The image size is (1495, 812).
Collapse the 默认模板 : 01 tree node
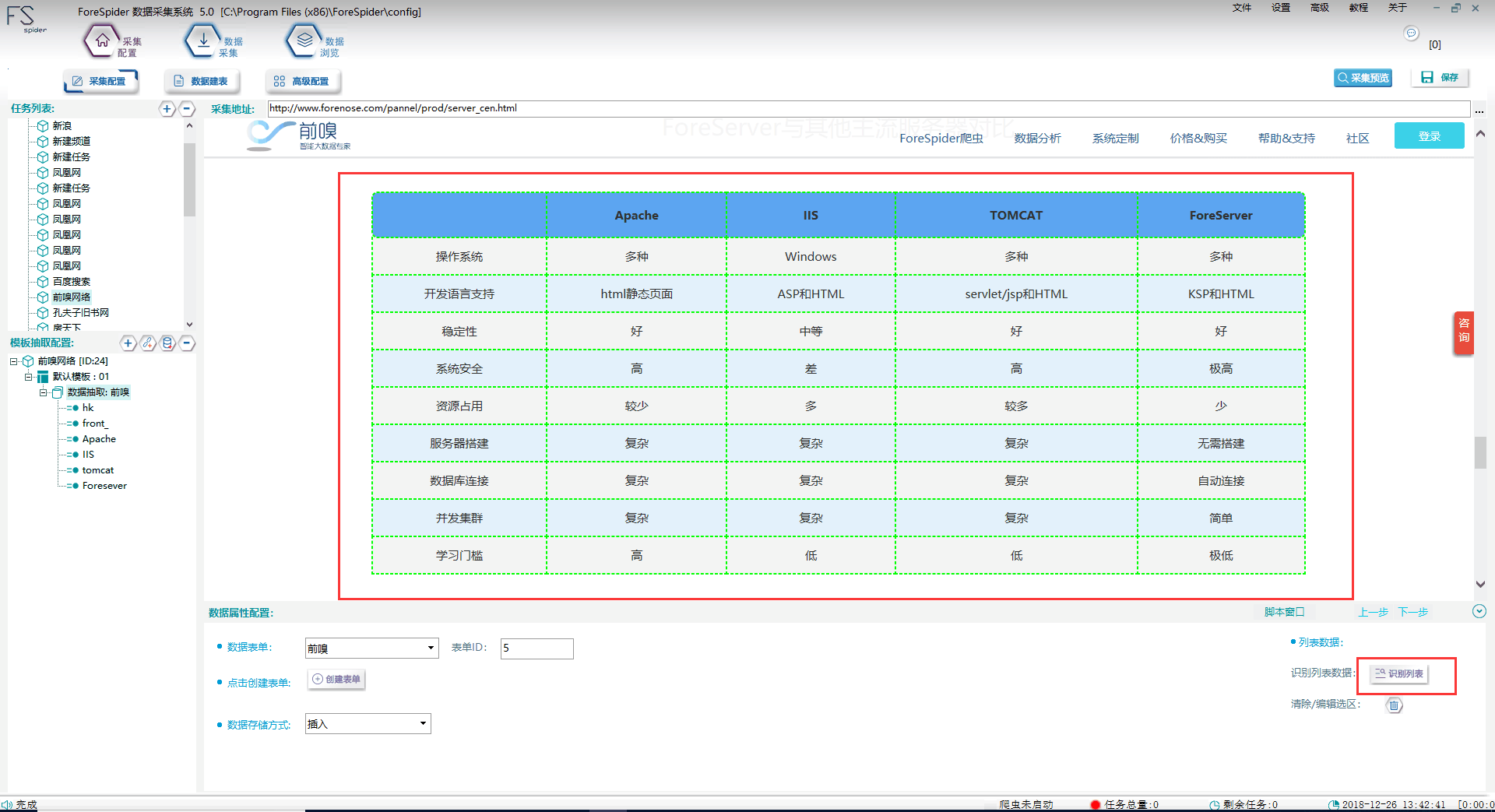(x=28, y=377)
